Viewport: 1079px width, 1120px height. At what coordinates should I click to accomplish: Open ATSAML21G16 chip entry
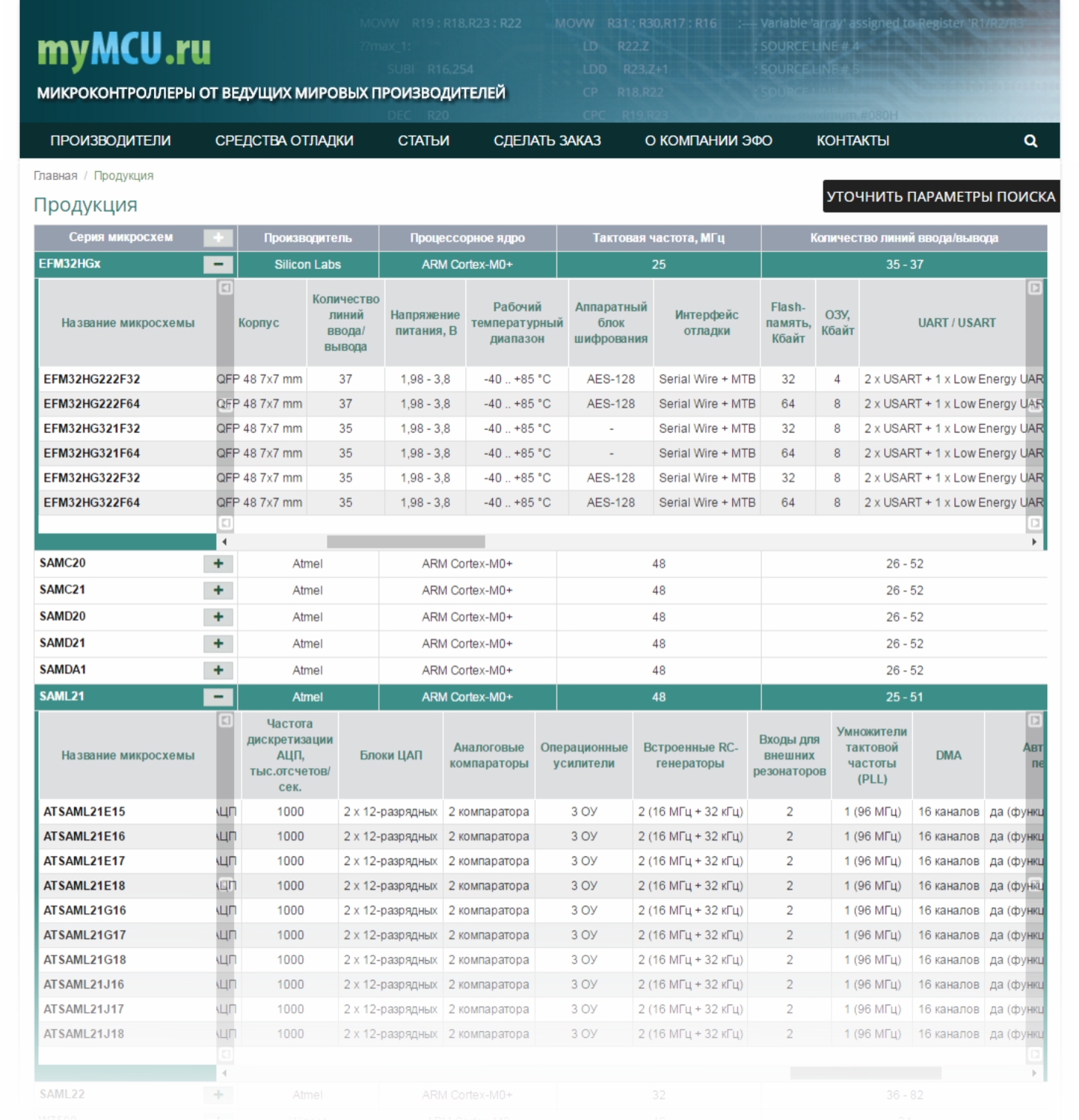(x=84, y=910)
